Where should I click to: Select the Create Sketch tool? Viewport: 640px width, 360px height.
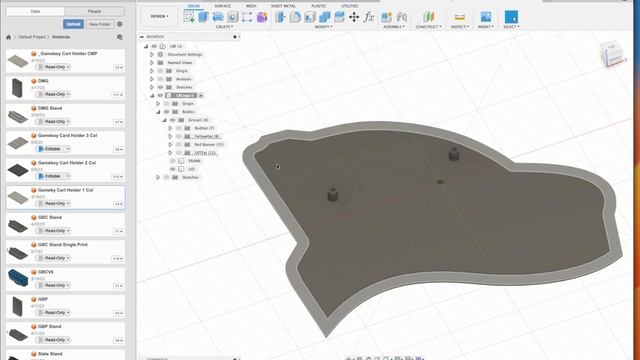coord(189,17)
